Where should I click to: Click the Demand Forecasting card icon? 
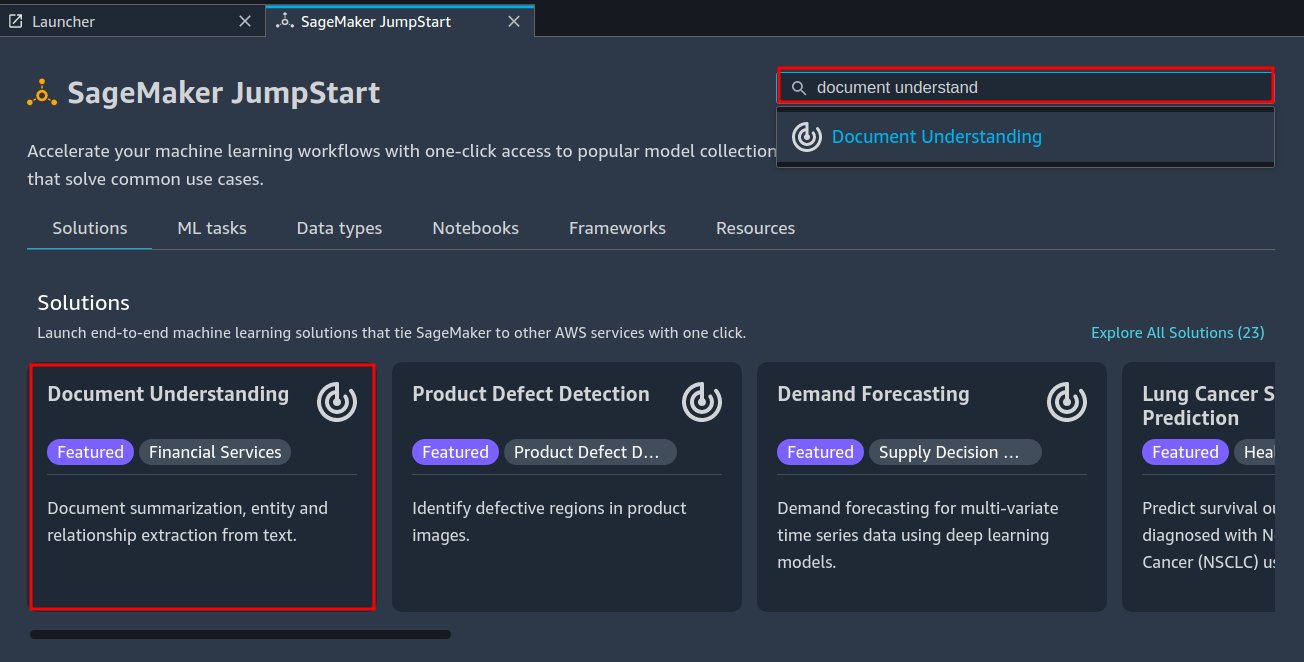(x=1067, y=402)
